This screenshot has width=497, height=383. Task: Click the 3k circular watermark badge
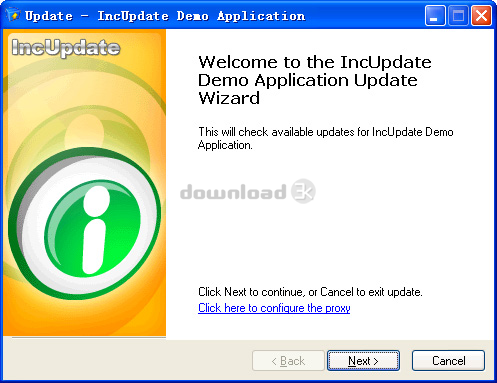[303, 191]
